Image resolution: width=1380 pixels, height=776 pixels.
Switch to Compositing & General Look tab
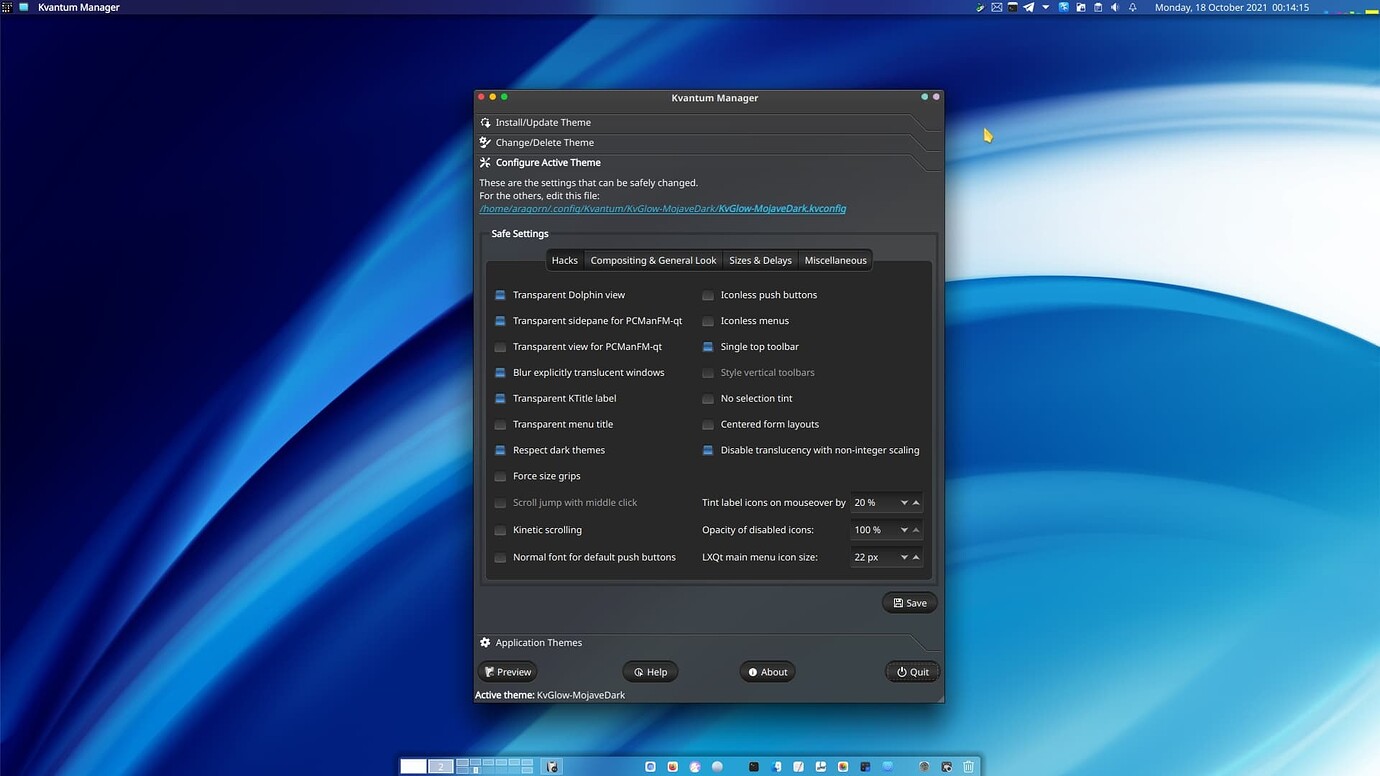653,260
